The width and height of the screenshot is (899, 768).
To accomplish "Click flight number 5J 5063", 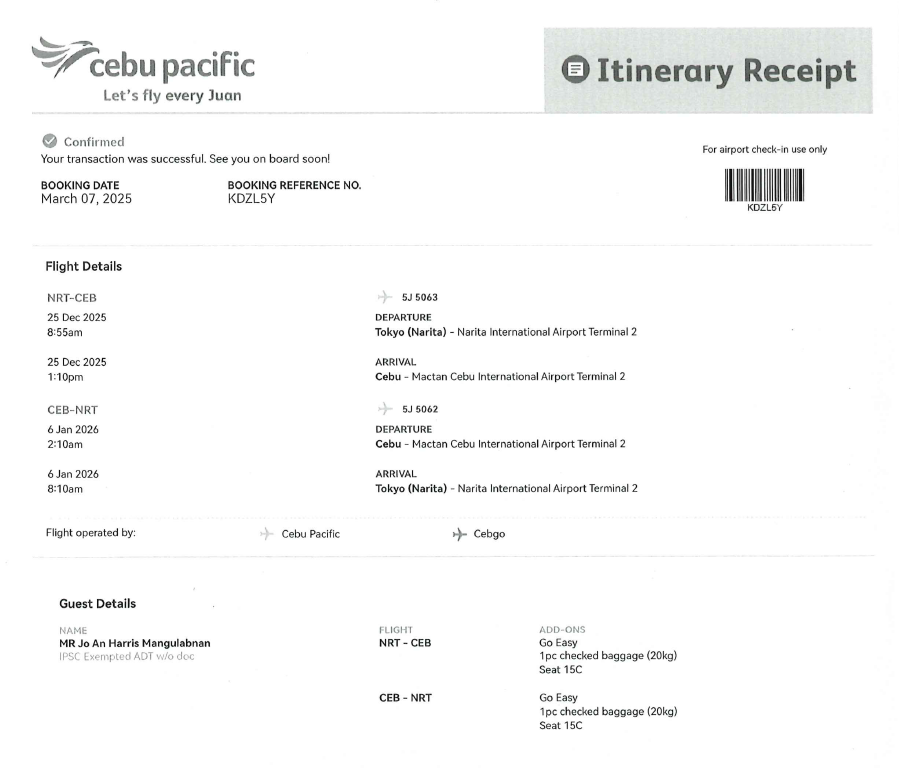I will point(420,298).
